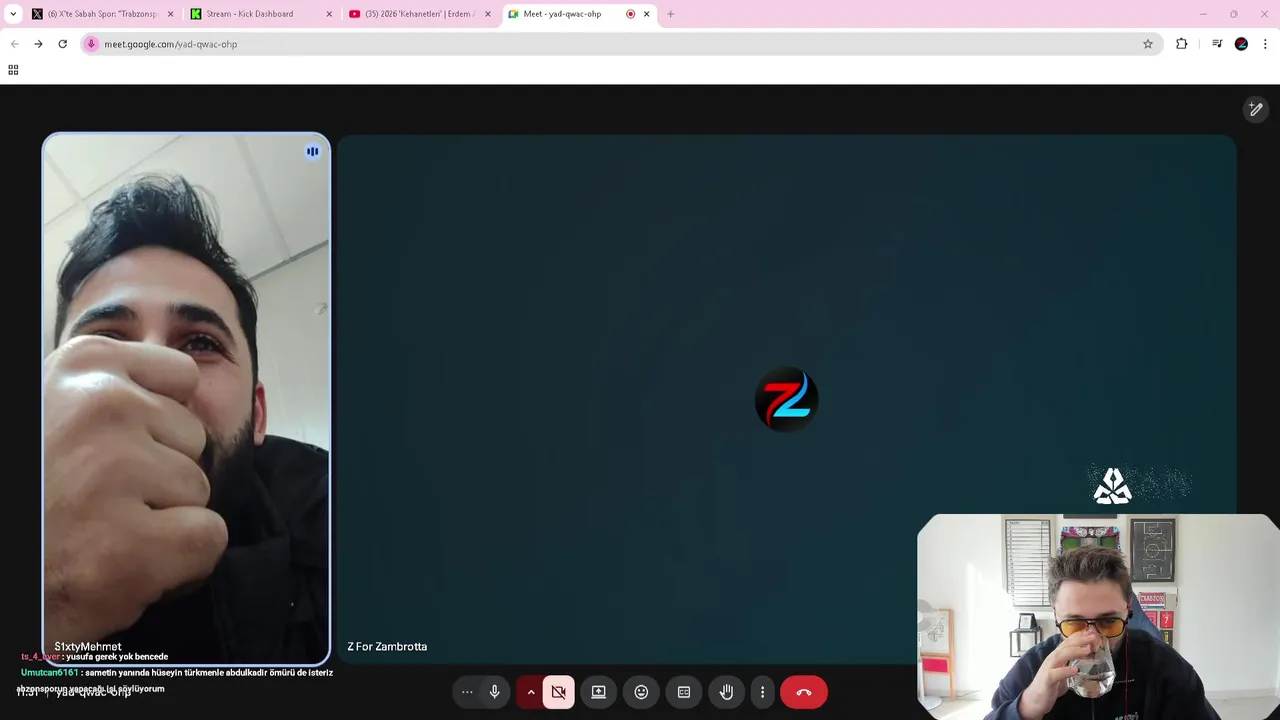
Task: Click the microphone permission icon in address bar
Action: tap(91, 44)
